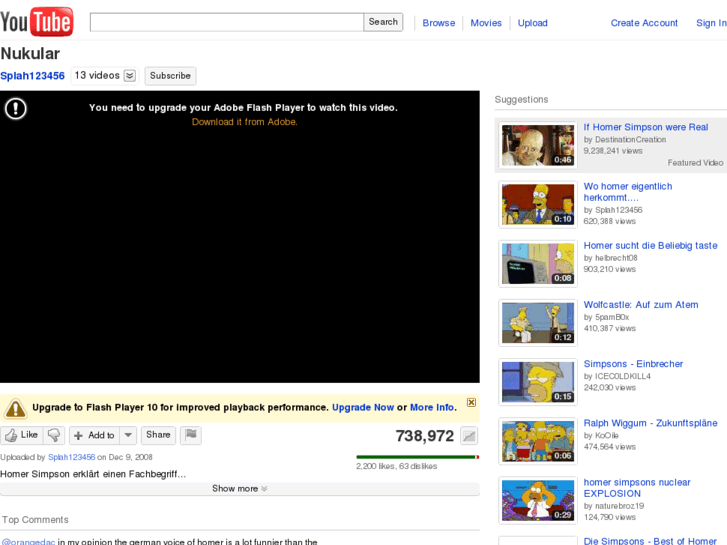Flag this video with the flag icon
This screenshot has height=545, width=727.
(x=191, y=435)
